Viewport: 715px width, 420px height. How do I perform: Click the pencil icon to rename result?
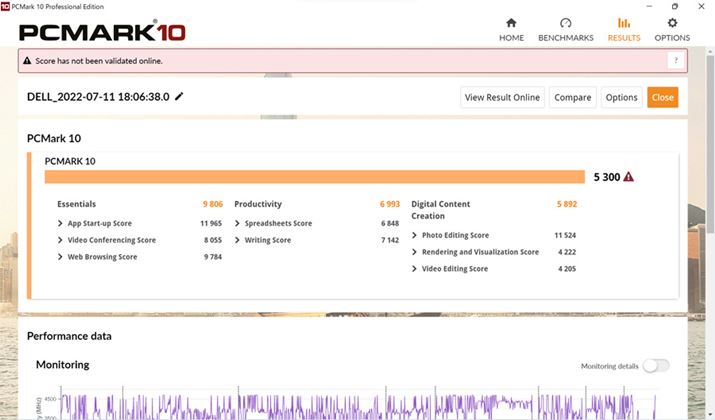[x=180, y=97]
